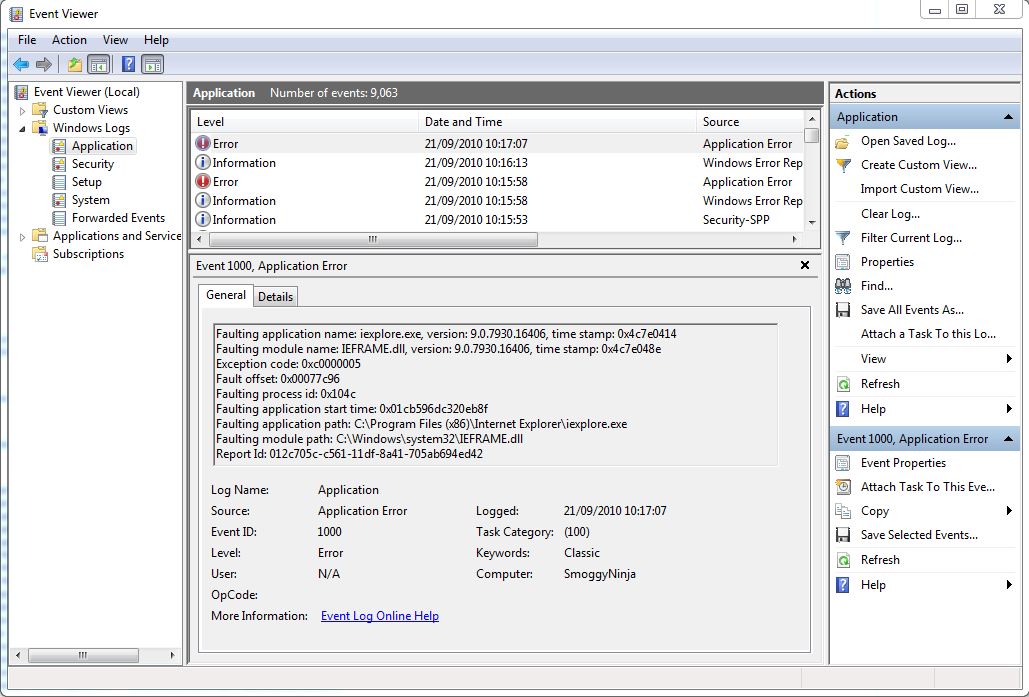Click the Filter Current Log funnel icon

(x=843, y=238)
